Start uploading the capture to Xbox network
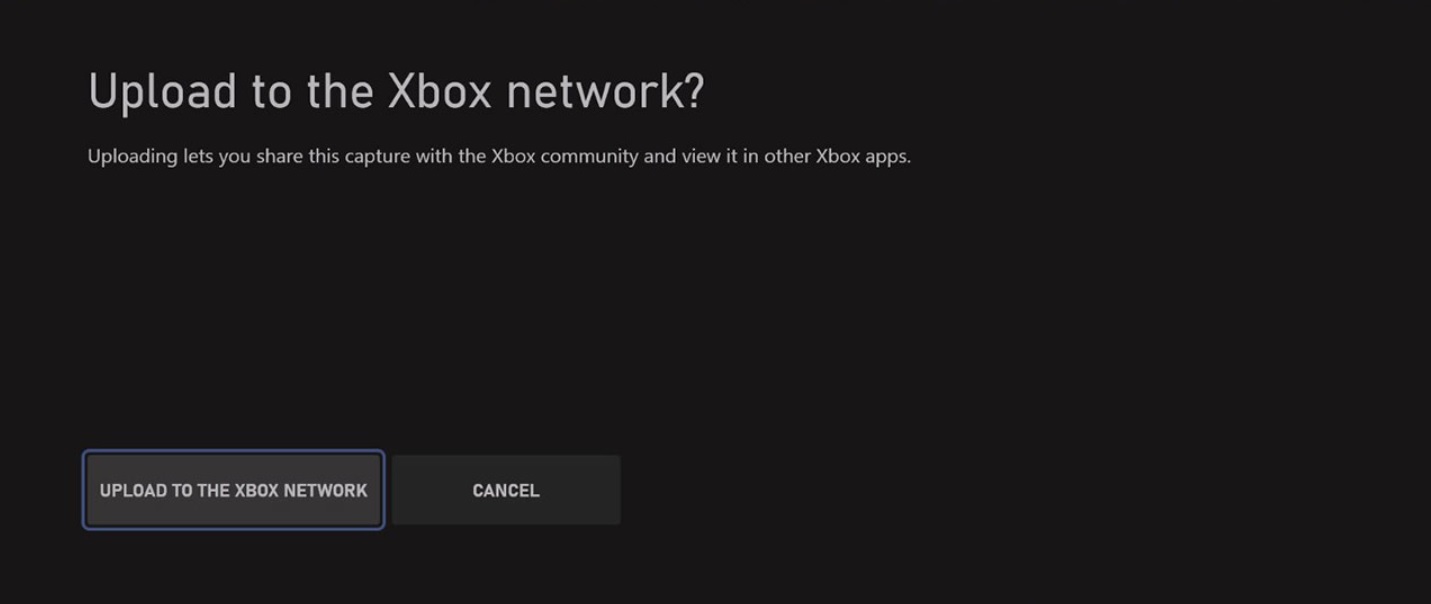 233,490
